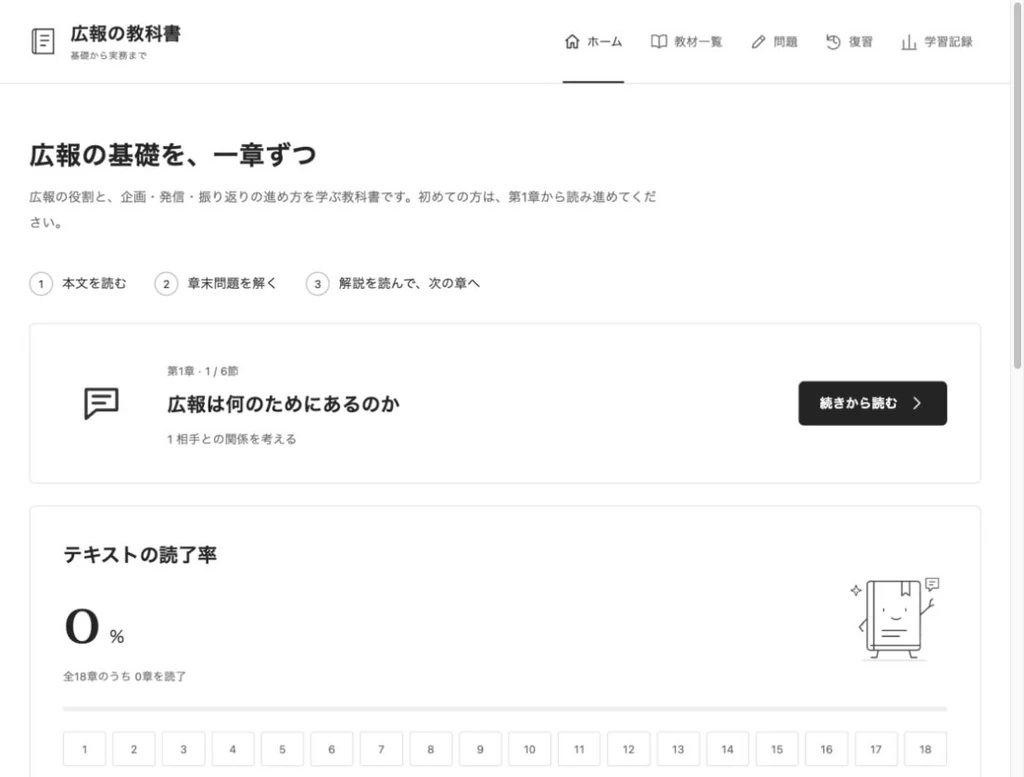Open the 教材一覧 tab

coord(686,42)
